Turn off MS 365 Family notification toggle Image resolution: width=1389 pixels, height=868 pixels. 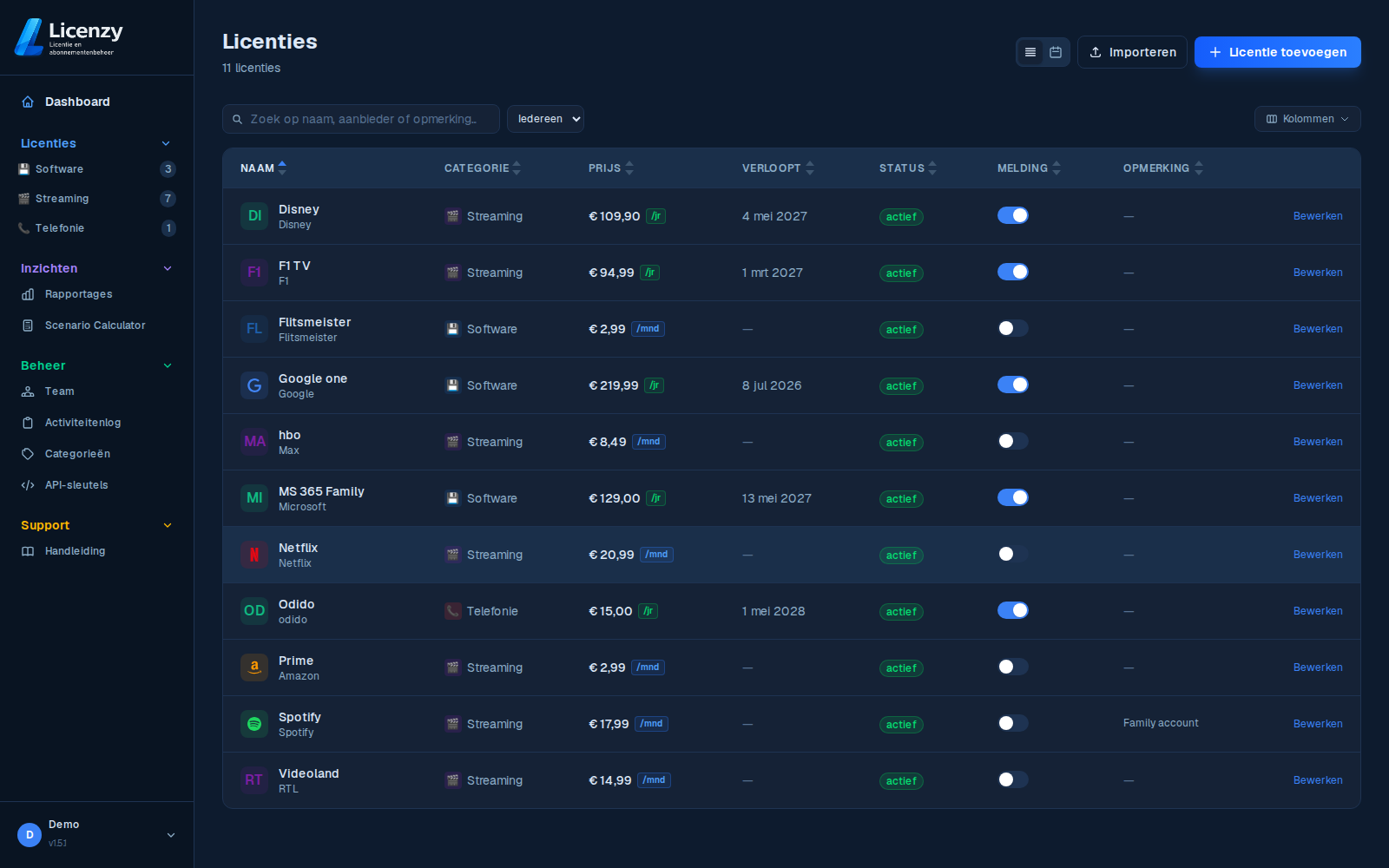pyautogui.click(x=1012, y=497)
